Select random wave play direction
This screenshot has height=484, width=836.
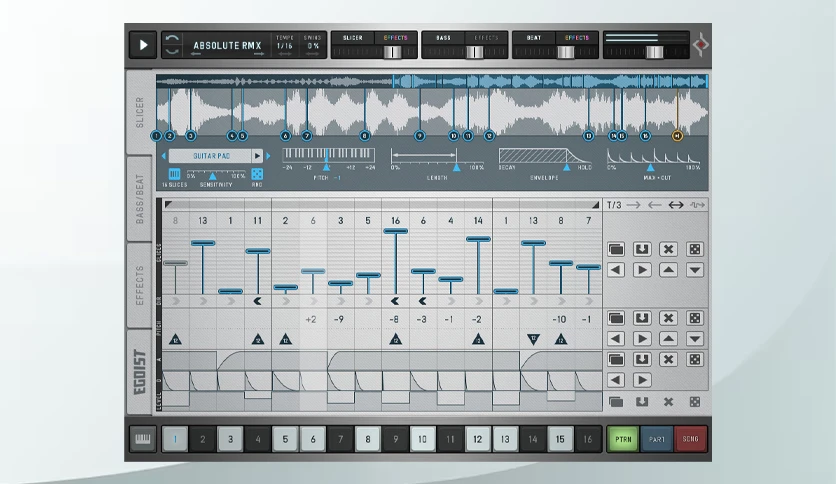click(697, 205)
